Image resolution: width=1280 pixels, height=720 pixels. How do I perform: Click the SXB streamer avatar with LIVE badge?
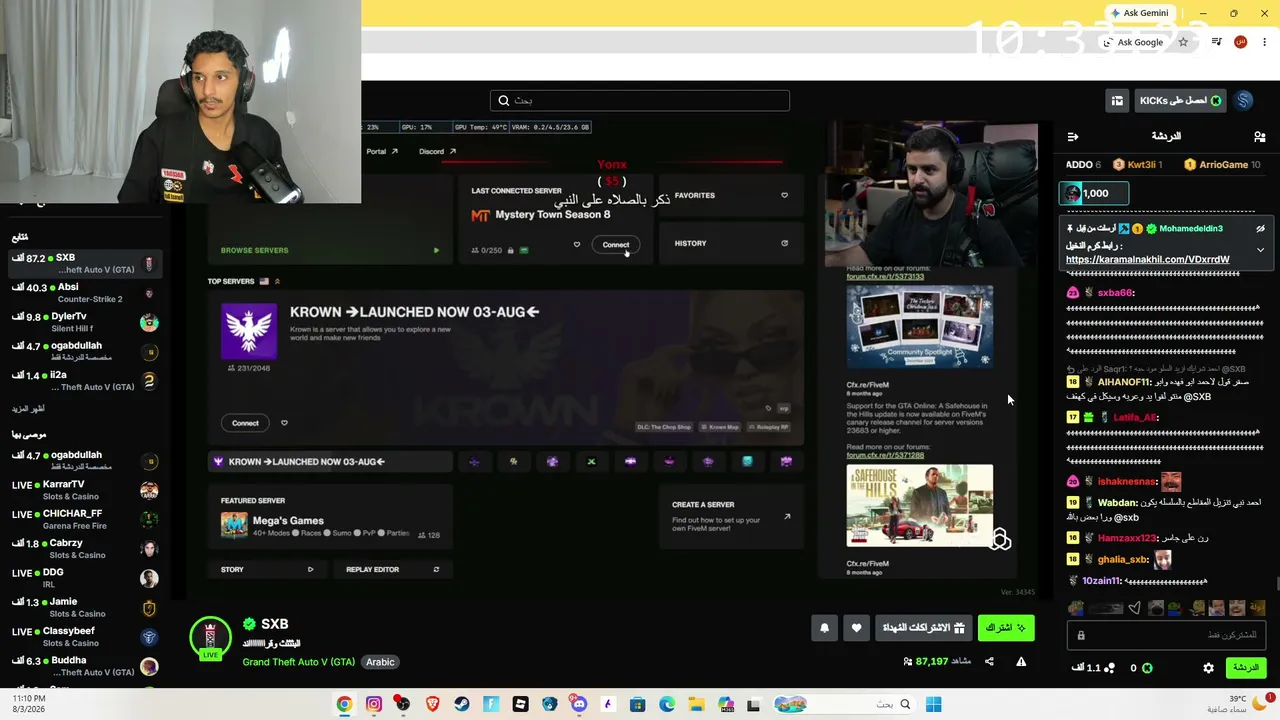point(210,638)
